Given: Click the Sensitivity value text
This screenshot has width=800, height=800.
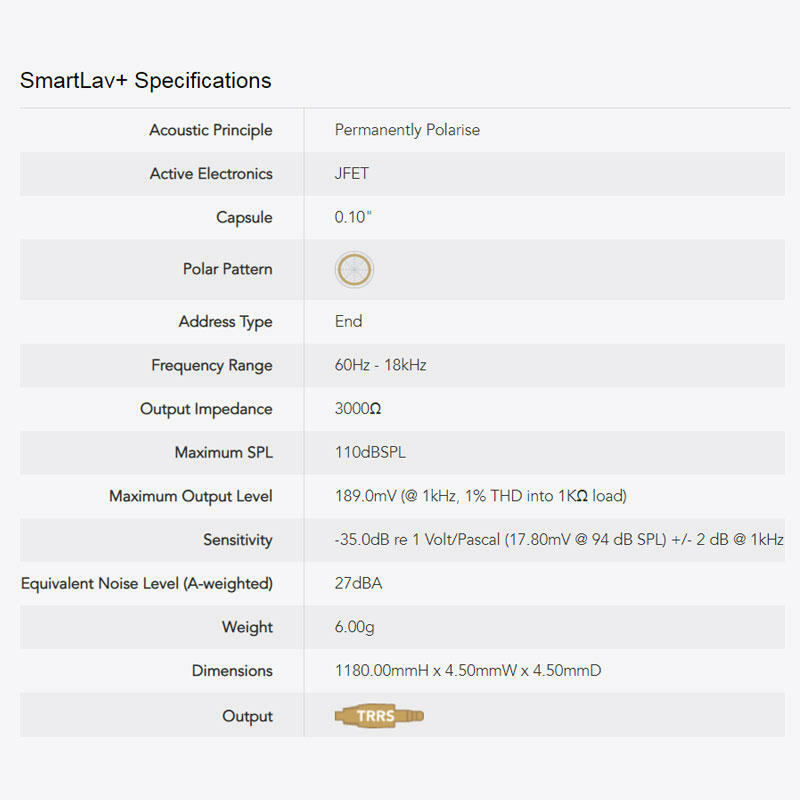Looking at the screenshot, I should point(559,540).
